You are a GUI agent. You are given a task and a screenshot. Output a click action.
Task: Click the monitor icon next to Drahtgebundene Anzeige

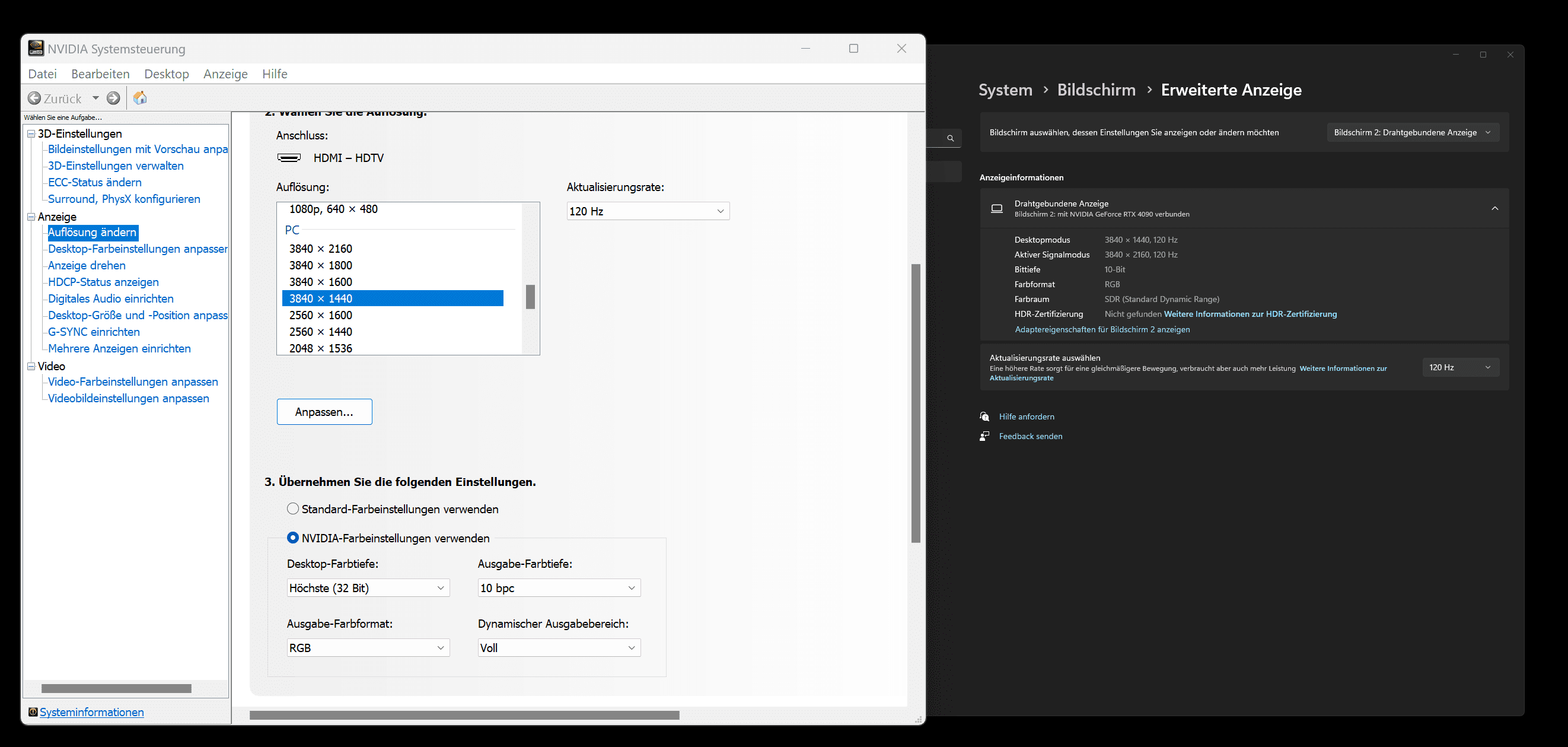pyautogui.click(x=997, y=208)
